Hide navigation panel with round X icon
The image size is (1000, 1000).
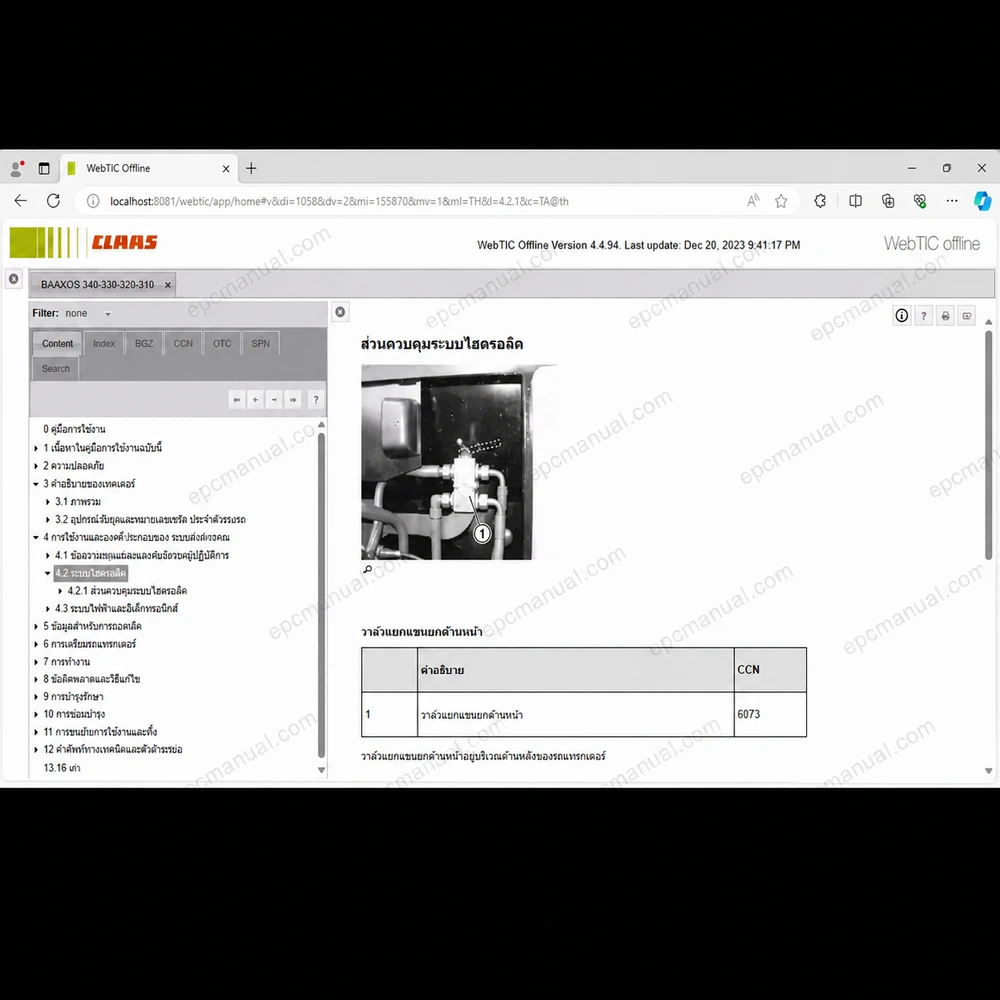tap(341, 312)
